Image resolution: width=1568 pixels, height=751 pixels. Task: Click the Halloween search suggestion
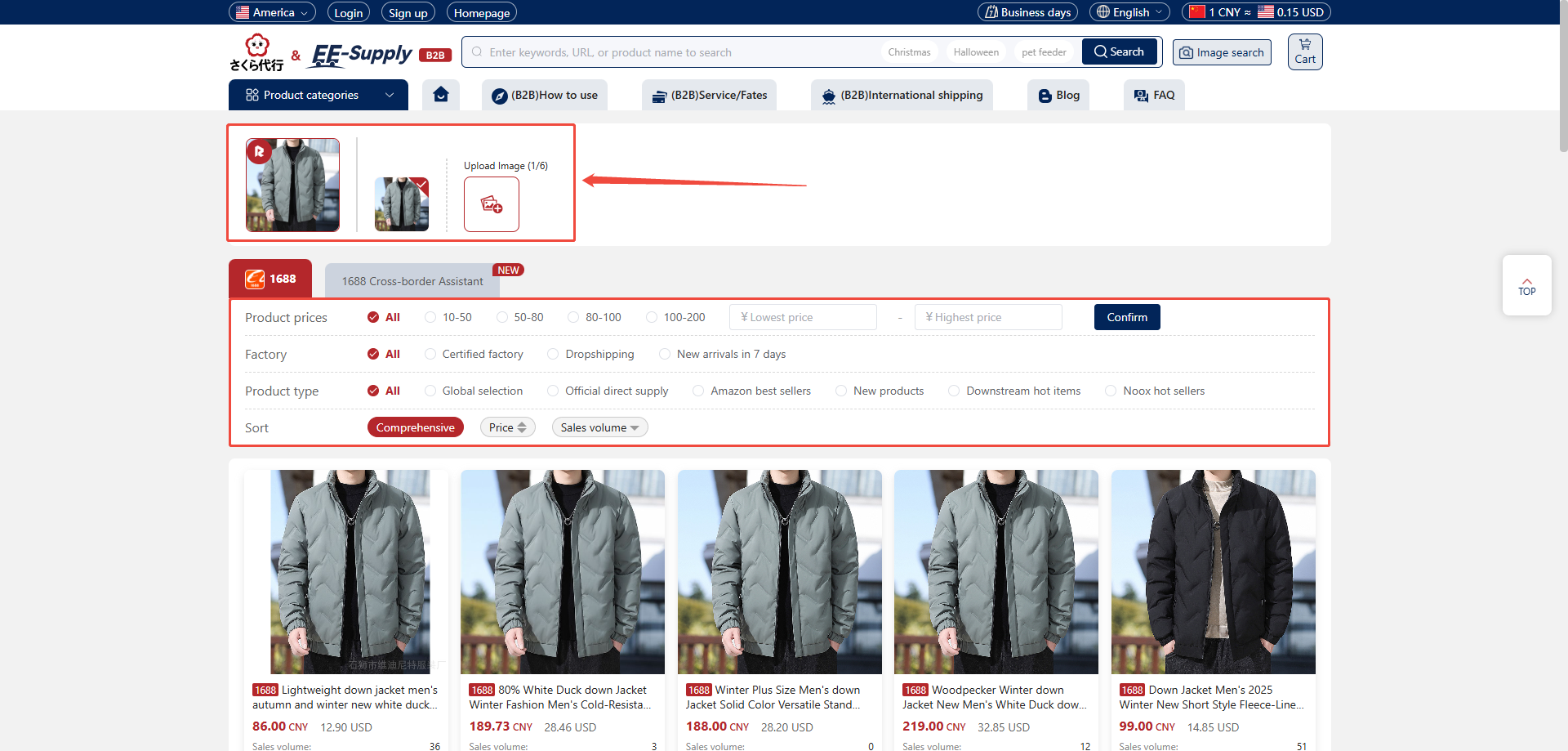click(976, 52)
